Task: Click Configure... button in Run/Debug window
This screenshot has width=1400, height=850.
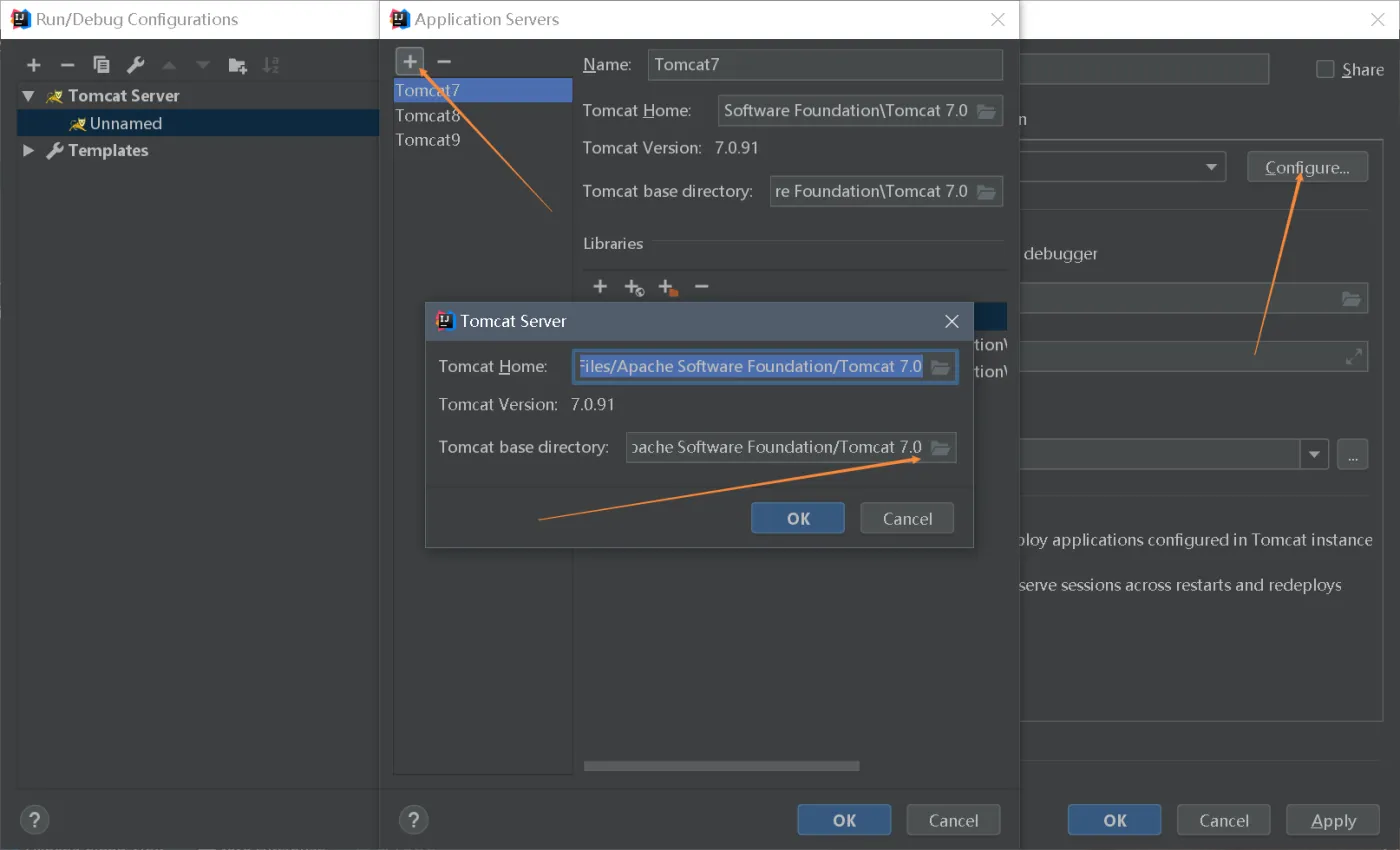Action: pos(1307,167)
